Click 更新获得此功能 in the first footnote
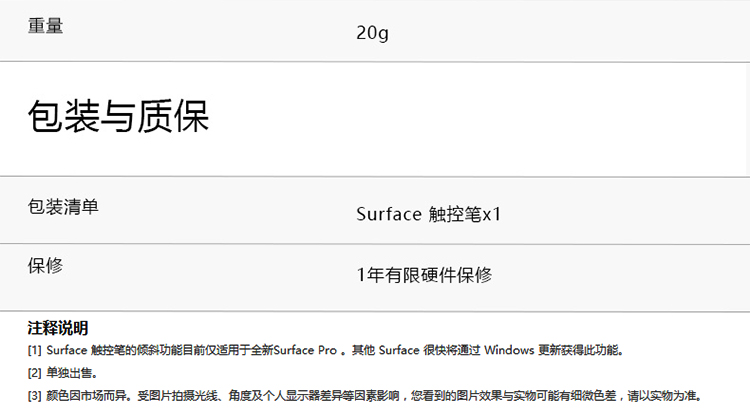Viewport: 750px width, 414px height. coord(579,351)
